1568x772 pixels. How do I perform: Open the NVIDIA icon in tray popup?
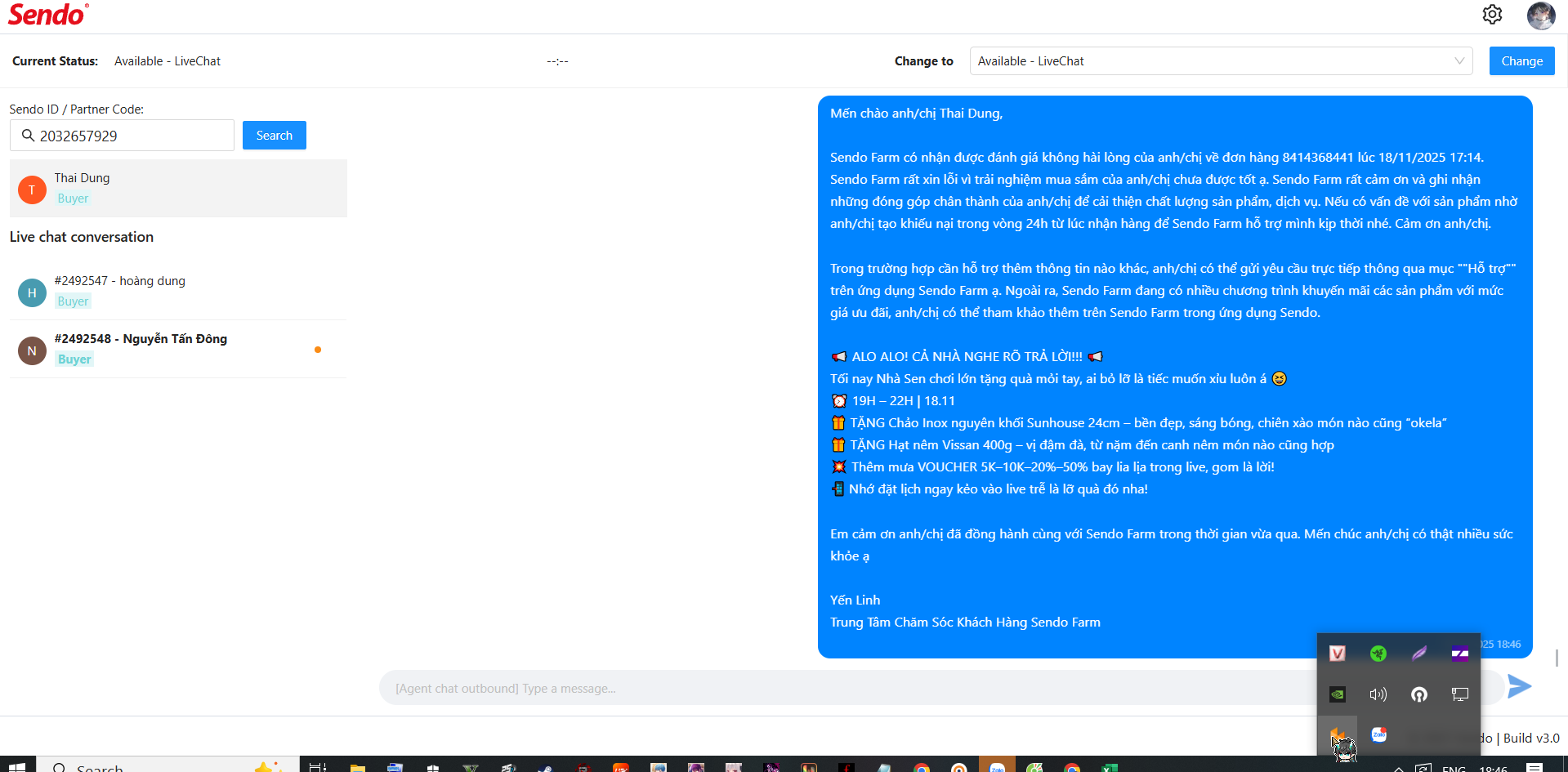pos(1338,694)
